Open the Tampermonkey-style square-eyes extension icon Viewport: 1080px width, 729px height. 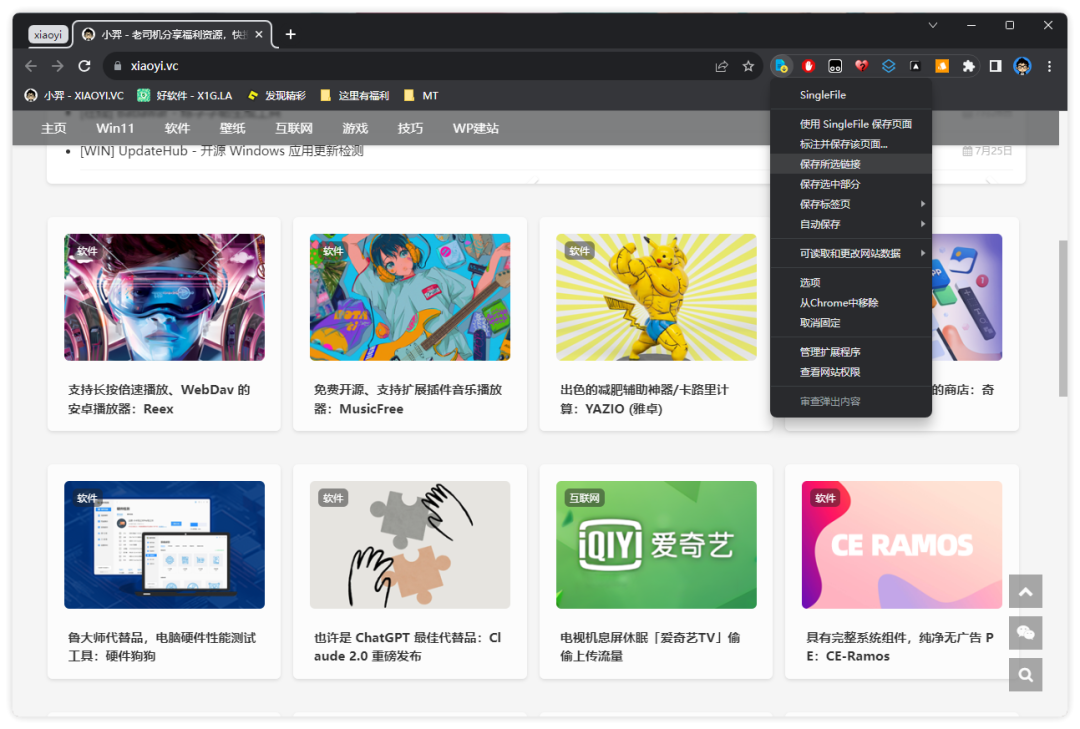pyautogui.click(x=835, y=66)
